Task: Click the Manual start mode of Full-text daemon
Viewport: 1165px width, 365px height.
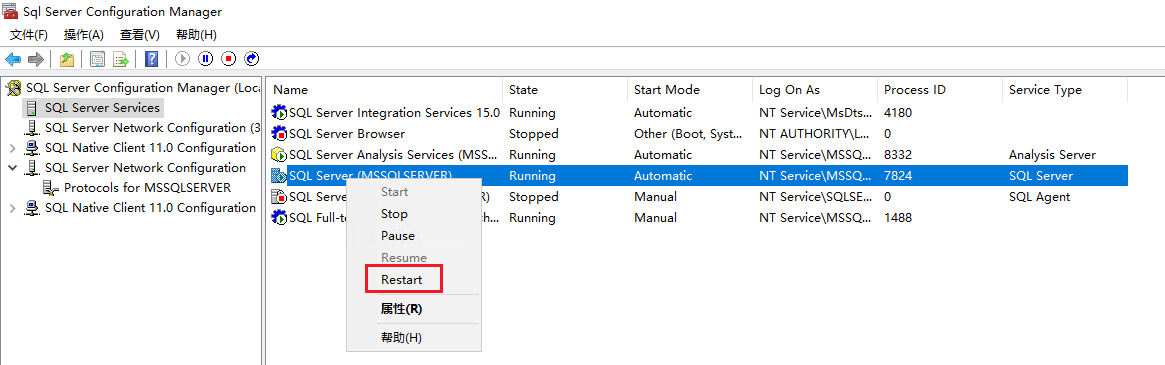Action: pos(655,218)
